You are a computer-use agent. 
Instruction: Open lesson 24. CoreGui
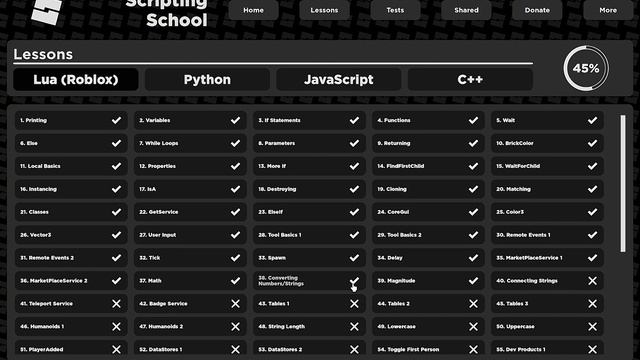tap(428, 212)
